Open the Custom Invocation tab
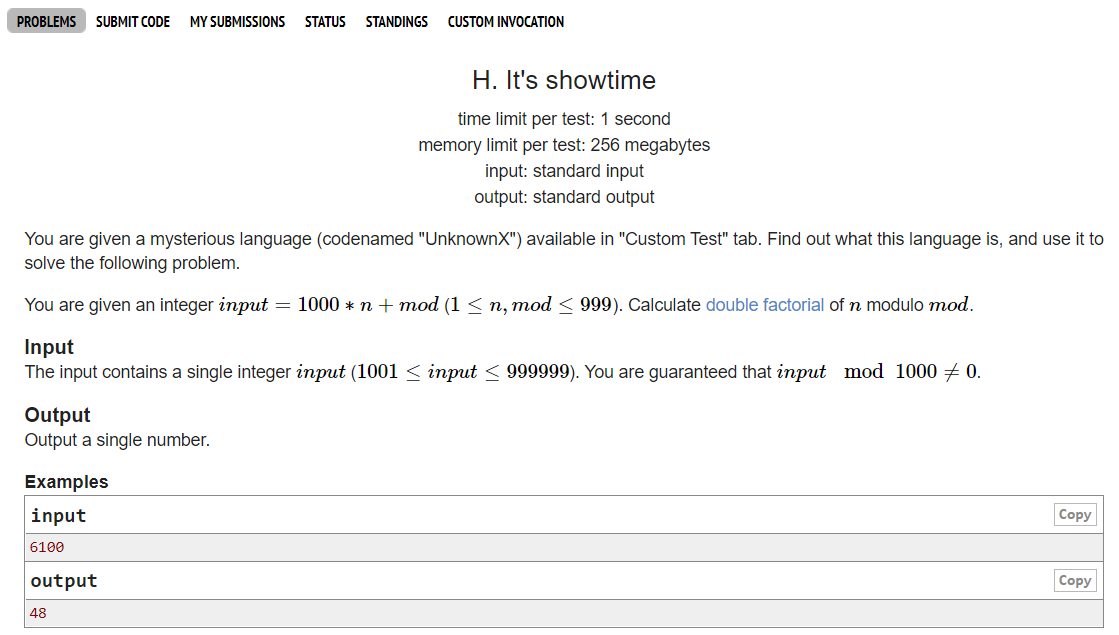The width and height of the screenshot is (1119, 635). [505, 21]
